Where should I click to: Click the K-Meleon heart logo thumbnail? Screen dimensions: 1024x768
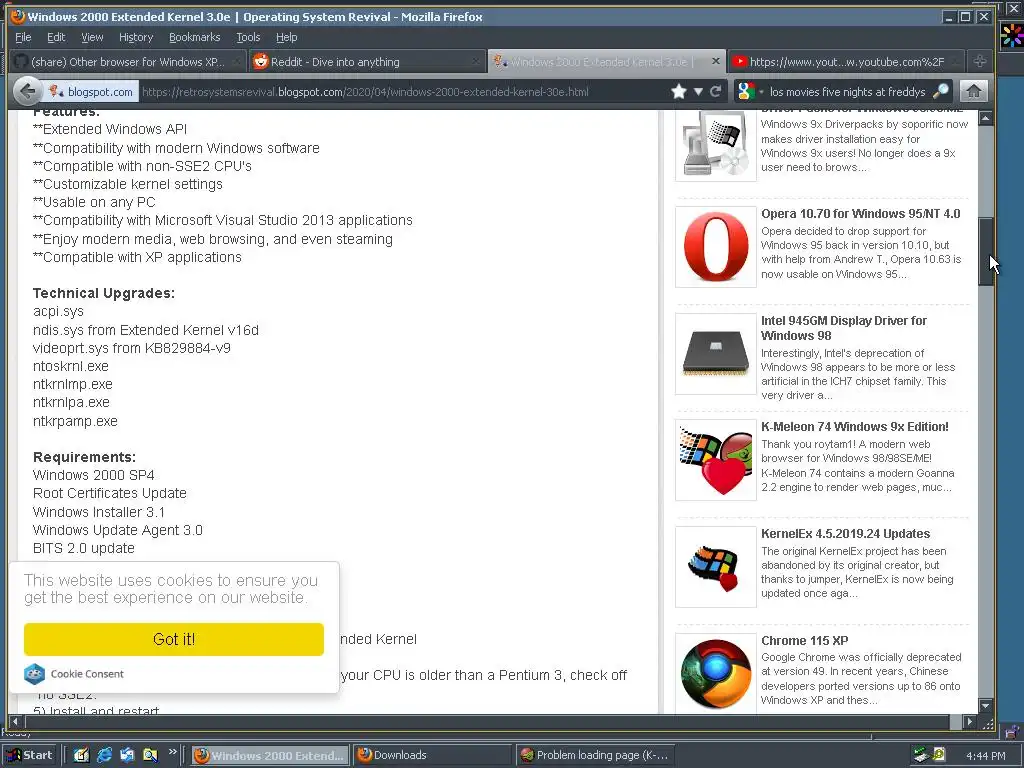point(716,460)
